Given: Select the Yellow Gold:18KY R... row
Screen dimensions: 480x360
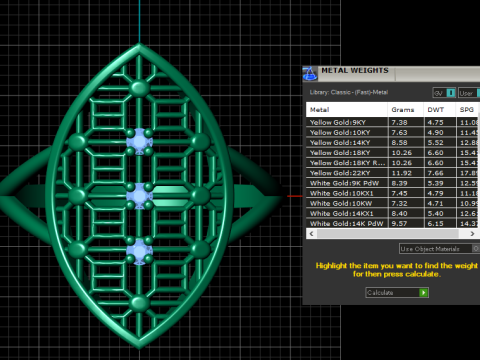Looking at the screenshot, I should pyautogui.click(x=392, y=163).
